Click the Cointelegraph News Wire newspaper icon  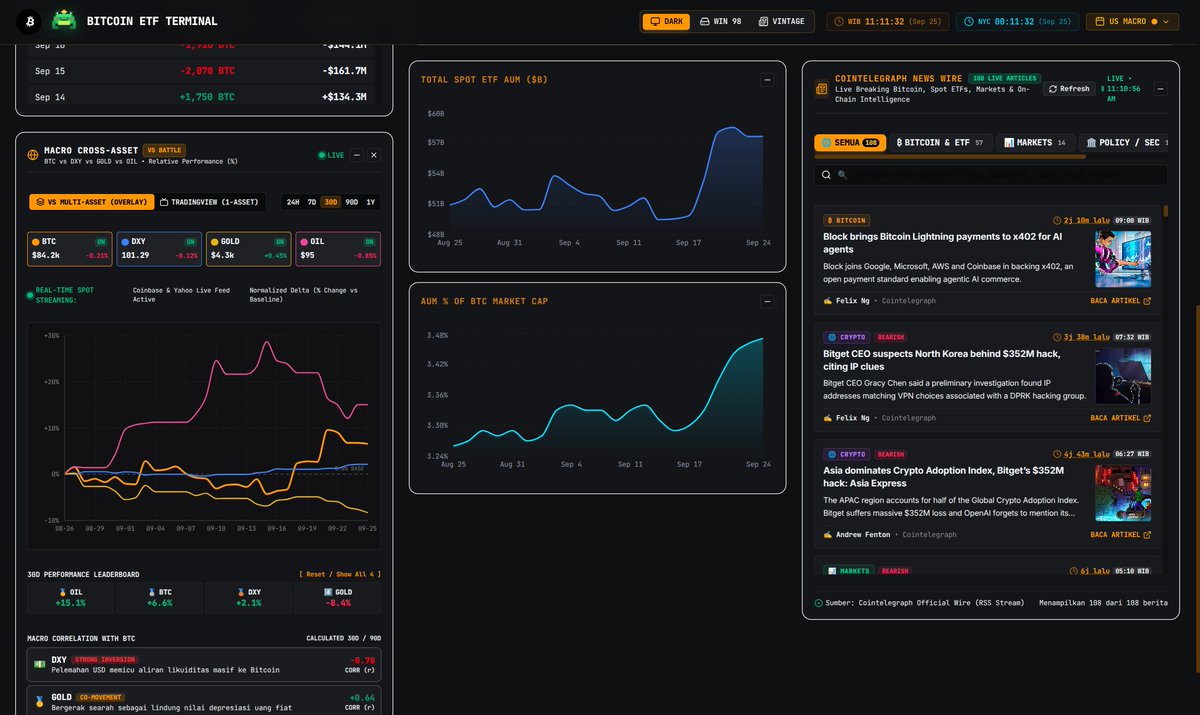tap(821, 88)
